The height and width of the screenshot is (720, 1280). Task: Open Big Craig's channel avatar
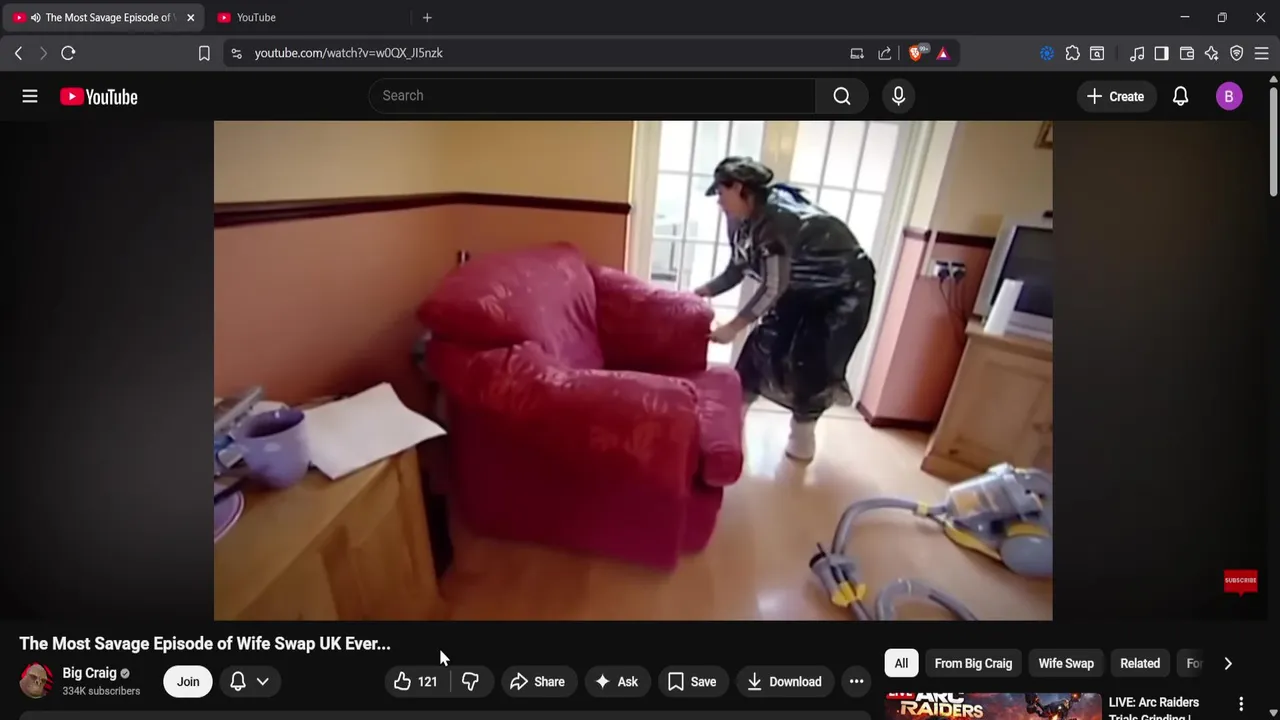coord(36,681)
